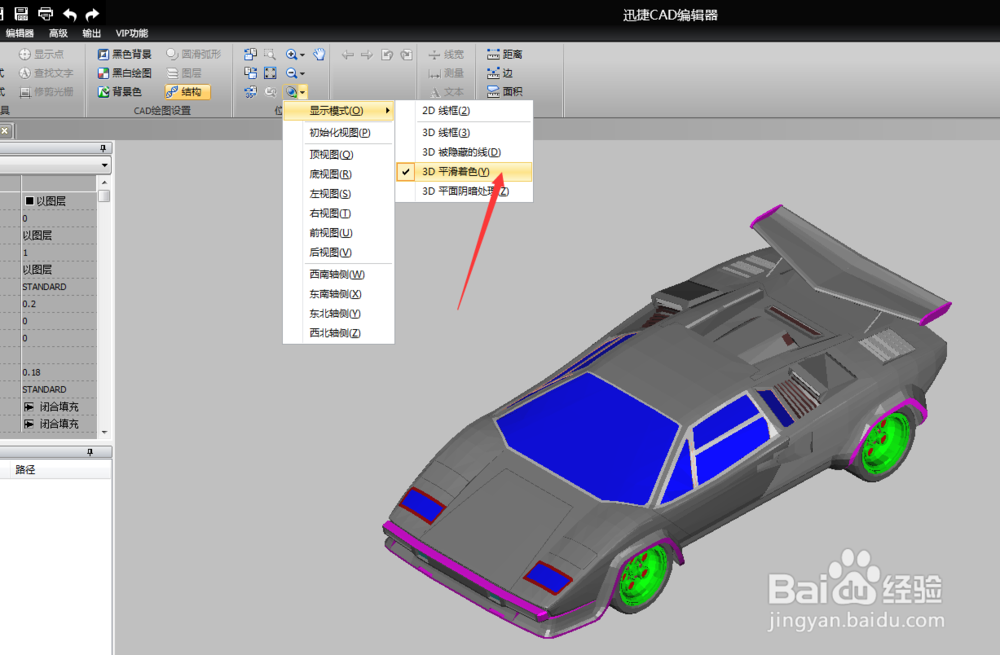This screenshot has width=1000, height=655.
Task: Click the 边 edge measure tool
Action: pos(499,73)
